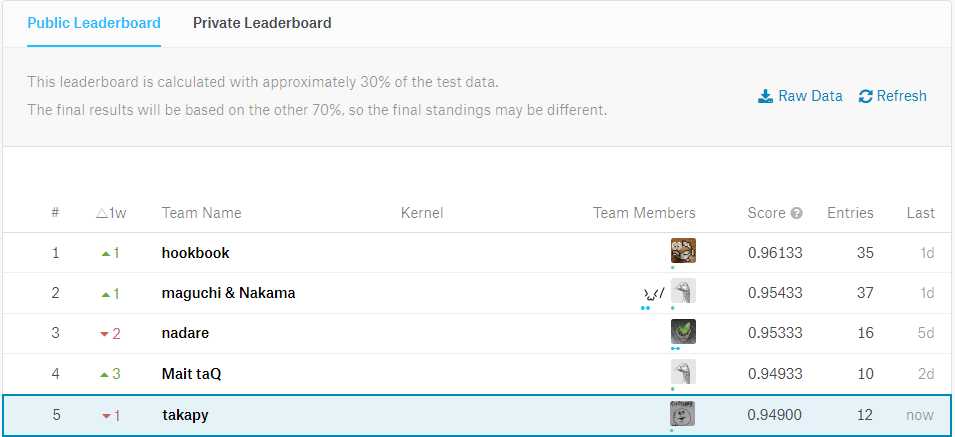Screen dimensions: 955x437
Task: Click the Raw Data download icon
Action: pyautogui.click(x=766, y=96)
